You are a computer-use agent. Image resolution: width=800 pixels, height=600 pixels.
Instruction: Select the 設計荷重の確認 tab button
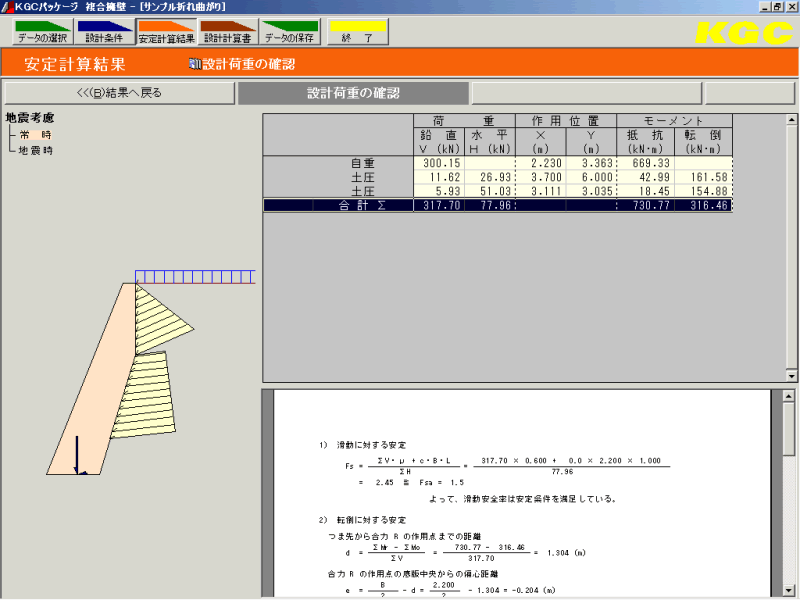click(x=353, y=93)
